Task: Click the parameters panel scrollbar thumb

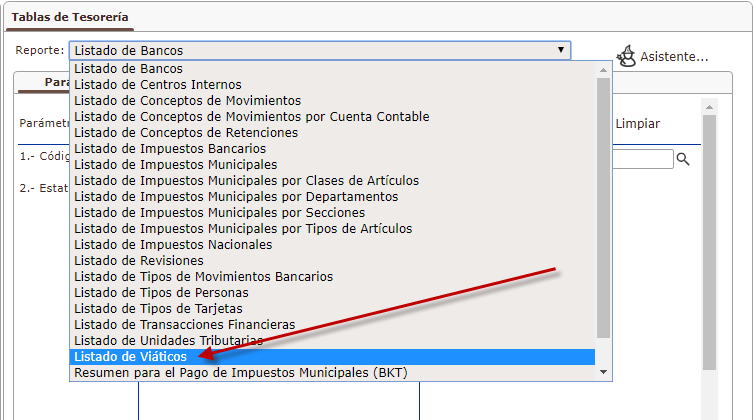Action: coord(709,243)
